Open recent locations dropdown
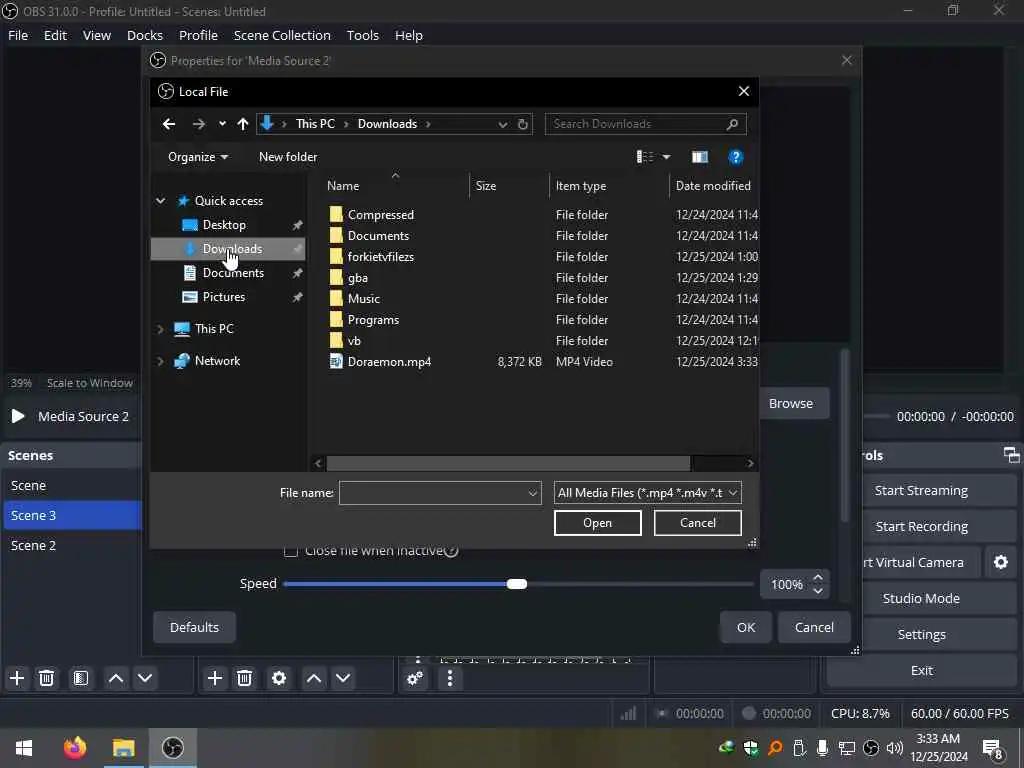Viewport: 1024px width, 768px height. point(222,124)
